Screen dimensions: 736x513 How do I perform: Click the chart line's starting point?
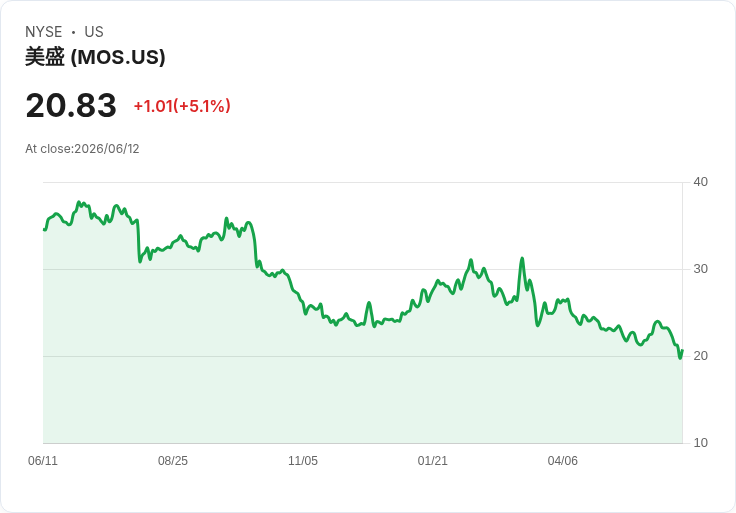44,230
